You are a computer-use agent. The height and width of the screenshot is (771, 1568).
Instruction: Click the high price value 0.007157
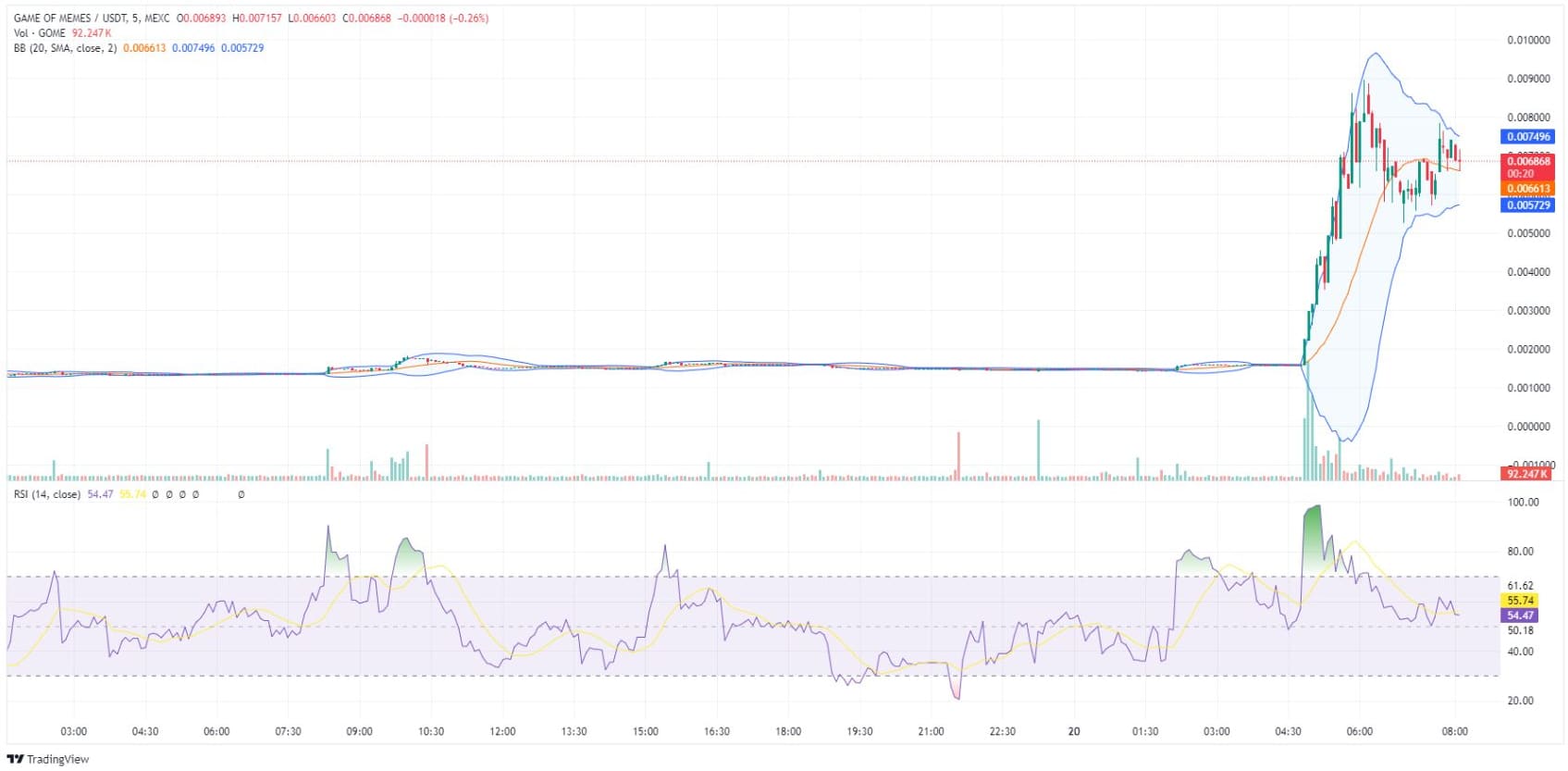(x=260, y=19)
